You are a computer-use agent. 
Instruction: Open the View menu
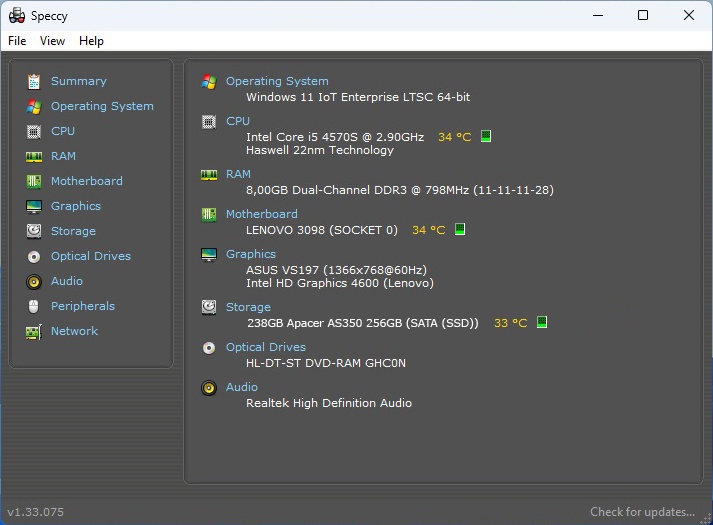52,41
